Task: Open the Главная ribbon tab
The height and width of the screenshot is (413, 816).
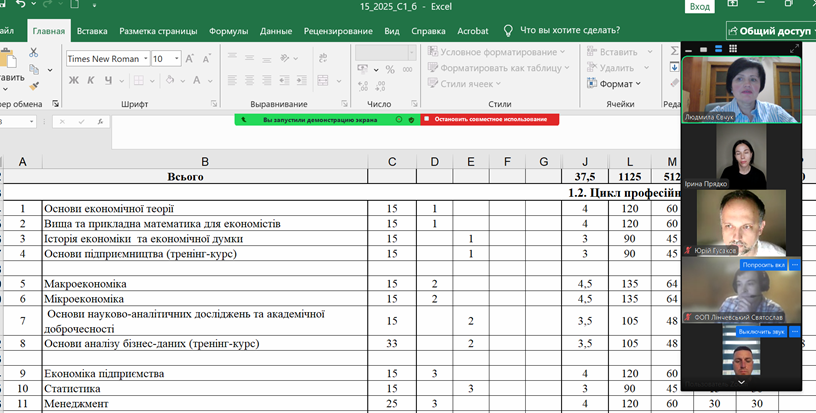Action: coord(49,31)
